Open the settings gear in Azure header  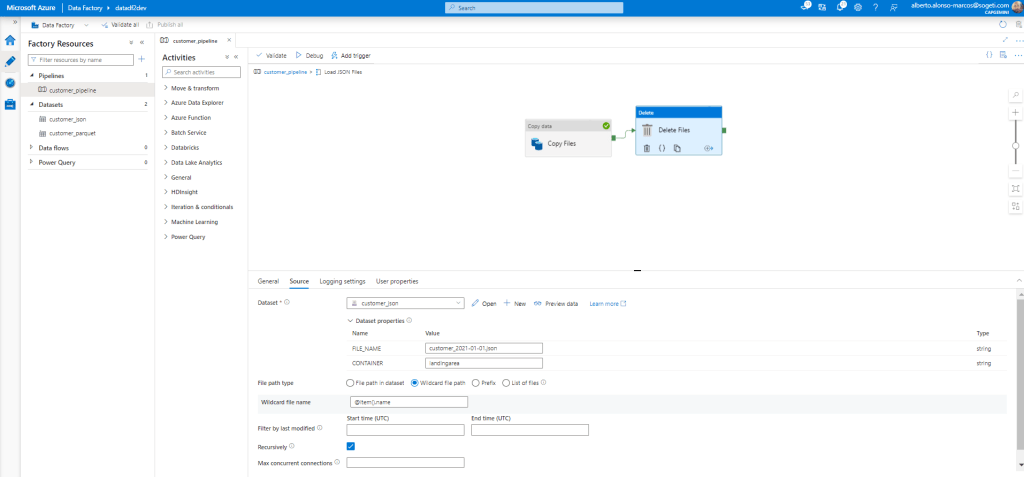[858, 7]
